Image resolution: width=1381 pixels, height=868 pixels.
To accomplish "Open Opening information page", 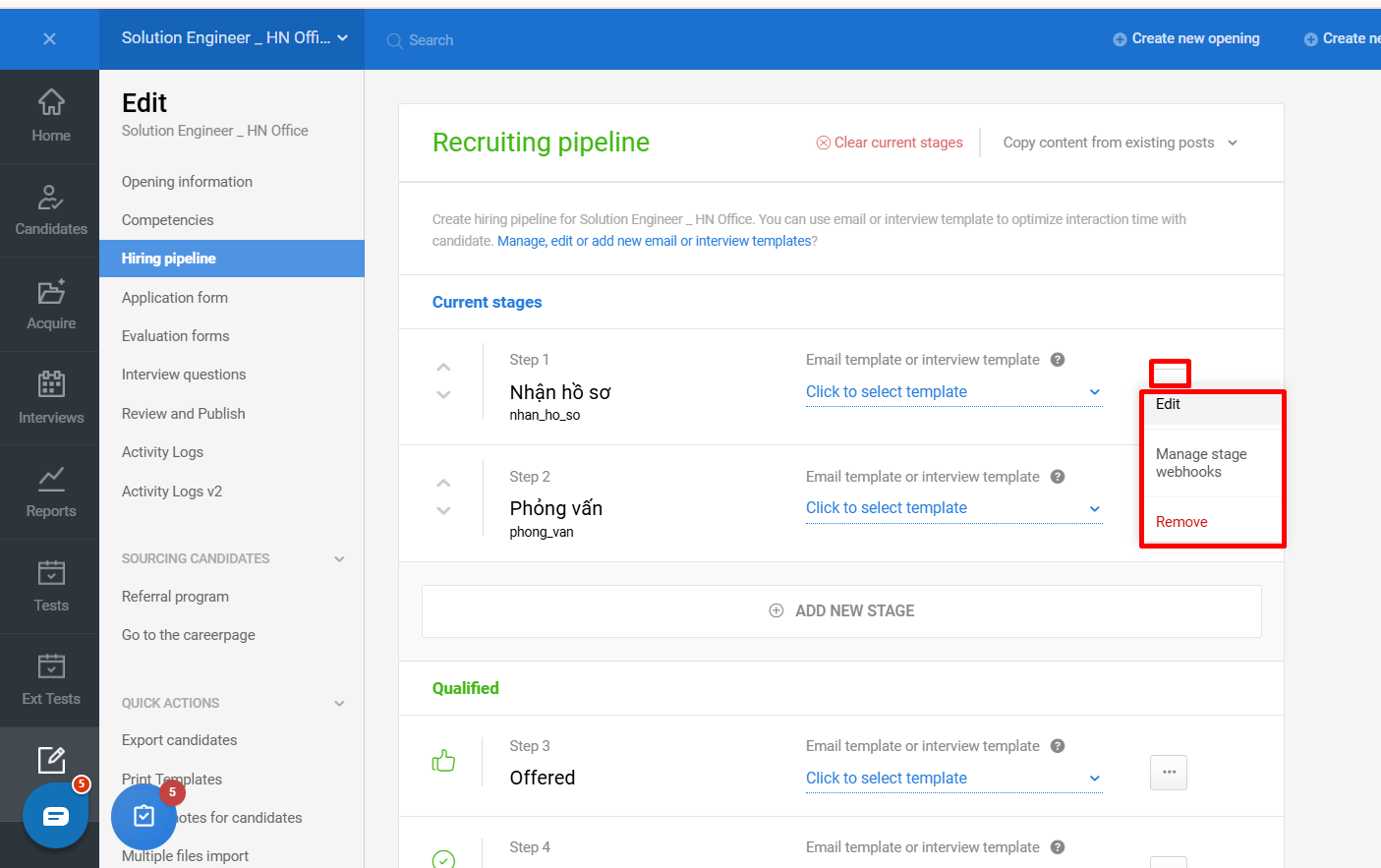I will pos(187,182).
